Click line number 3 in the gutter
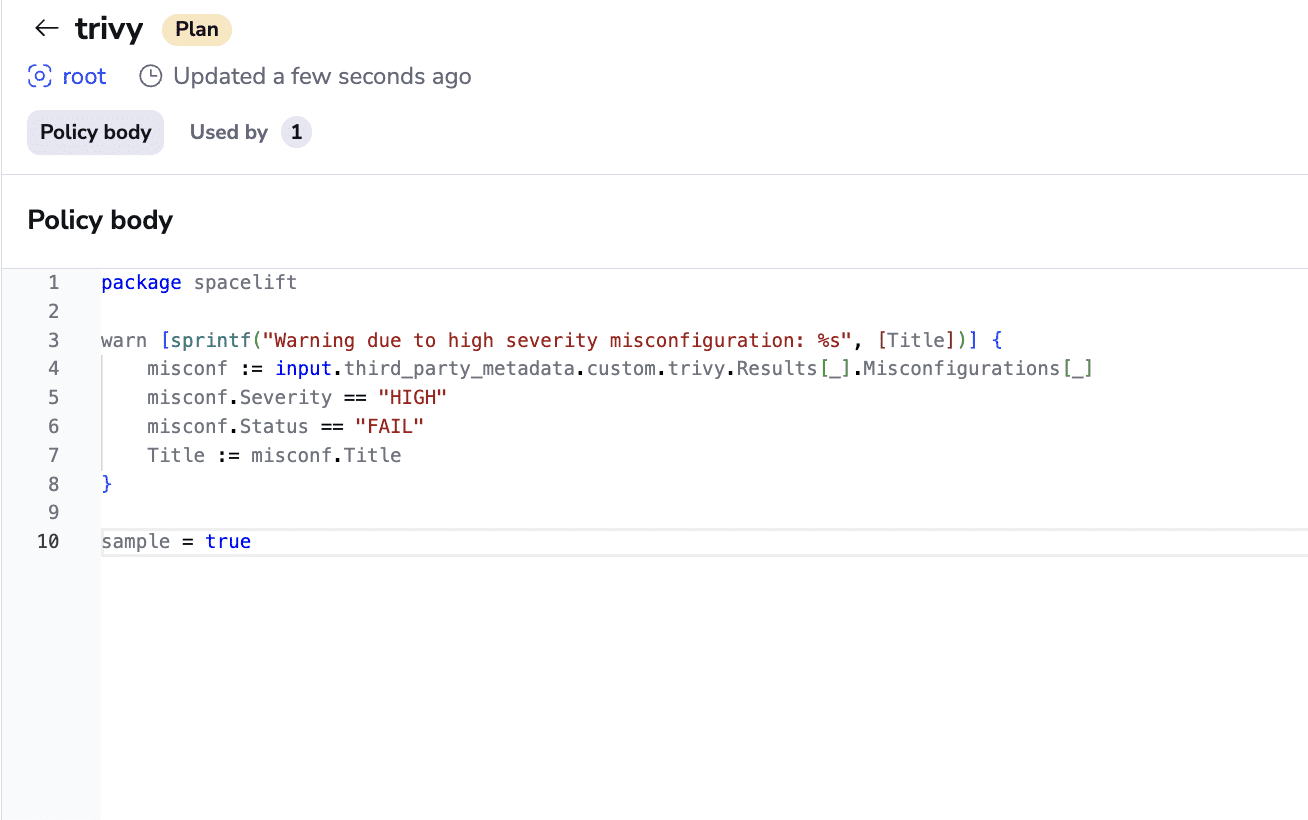This screenshot has height=820, width=1308. (x=54, y=340)
